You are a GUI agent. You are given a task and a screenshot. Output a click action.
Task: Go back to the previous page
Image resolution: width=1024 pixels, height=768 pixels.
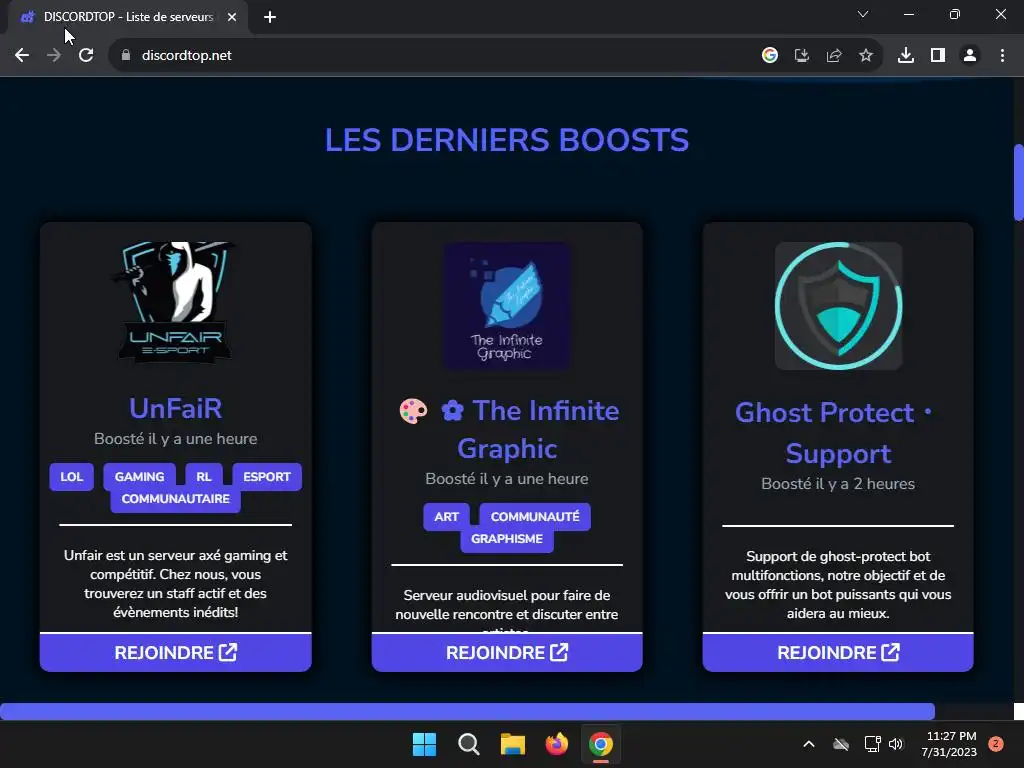(22, 56)
